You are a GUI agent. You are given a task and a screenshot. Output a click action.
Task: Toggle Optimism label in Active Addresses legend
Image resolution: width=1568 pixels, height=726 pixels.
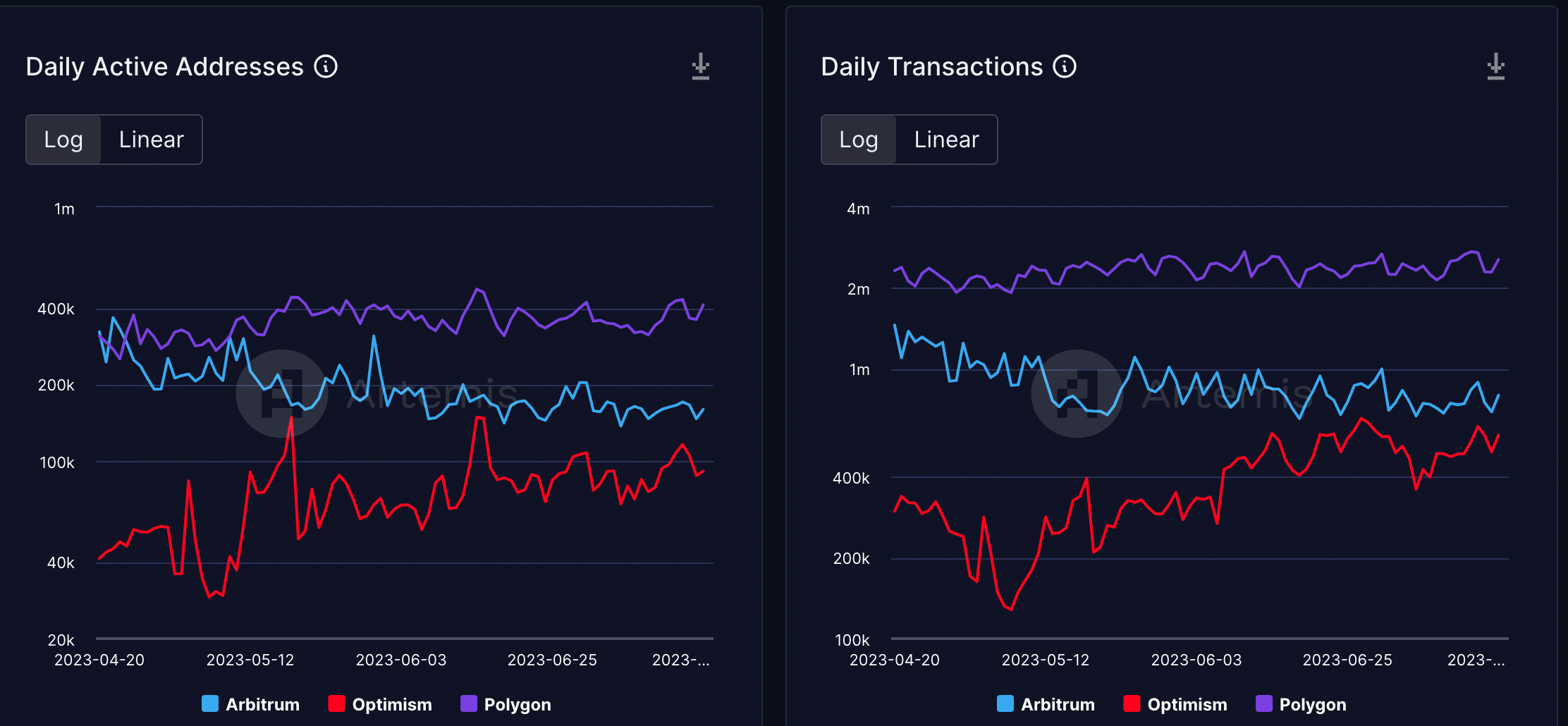click(x=392, y=705)
